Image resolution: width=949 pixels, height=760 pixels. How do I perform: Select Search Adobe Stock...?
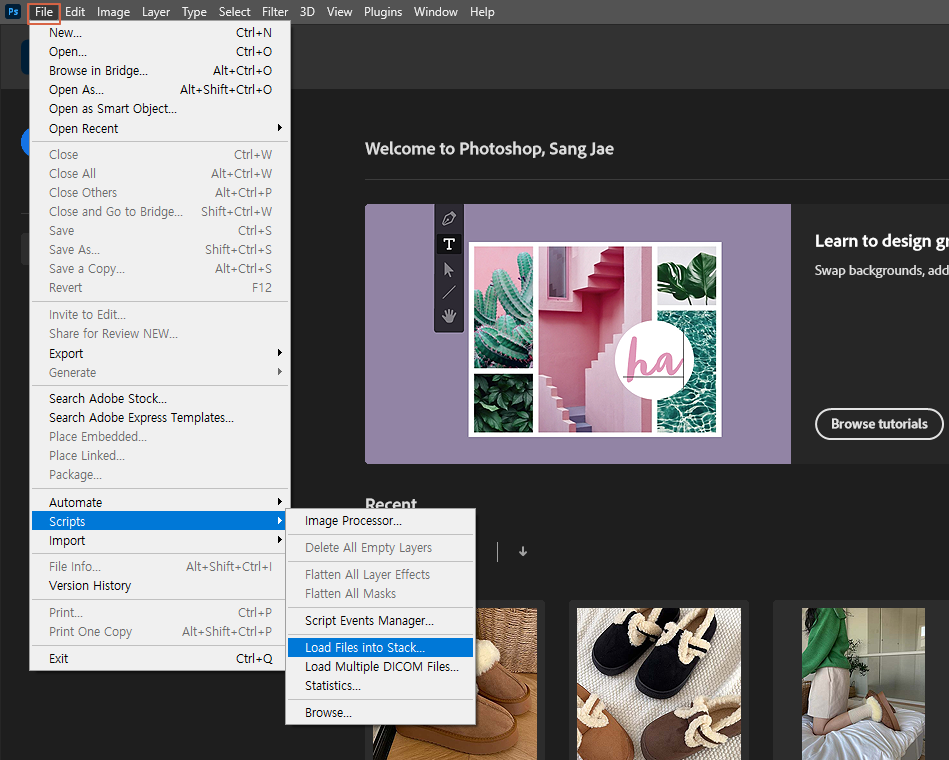pyautogui.click(x=160, y=399)
